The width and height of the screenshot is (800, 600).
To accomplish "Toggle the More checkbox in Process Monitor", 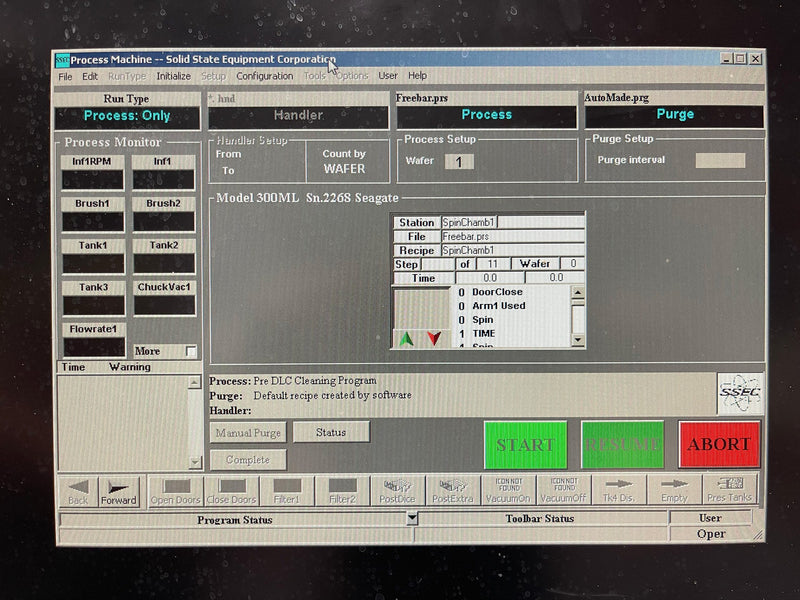I will tap(191, 351).
